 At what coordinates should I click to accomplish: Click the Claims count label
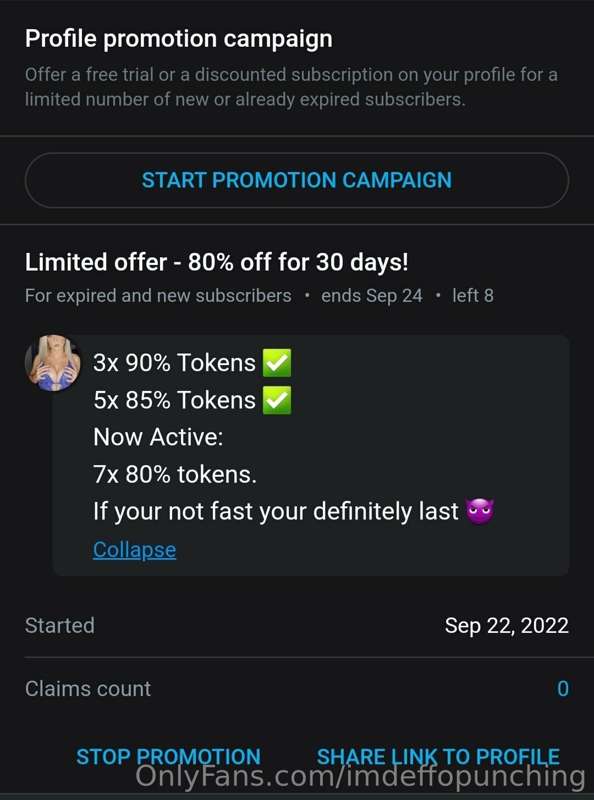pyautogui.click(x=88, y=689)
